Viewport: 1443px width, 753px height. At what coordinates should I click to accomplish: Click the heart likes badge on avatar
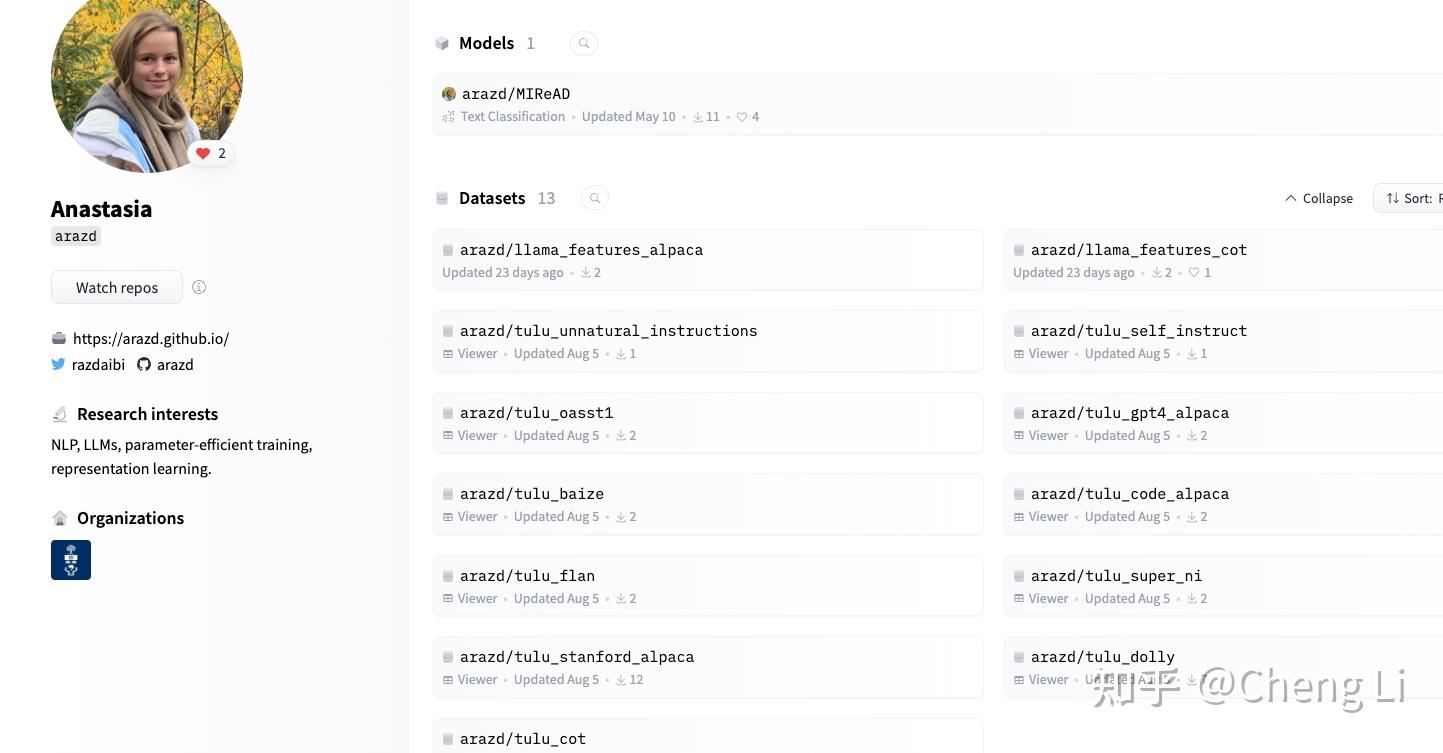coord(211,153)
